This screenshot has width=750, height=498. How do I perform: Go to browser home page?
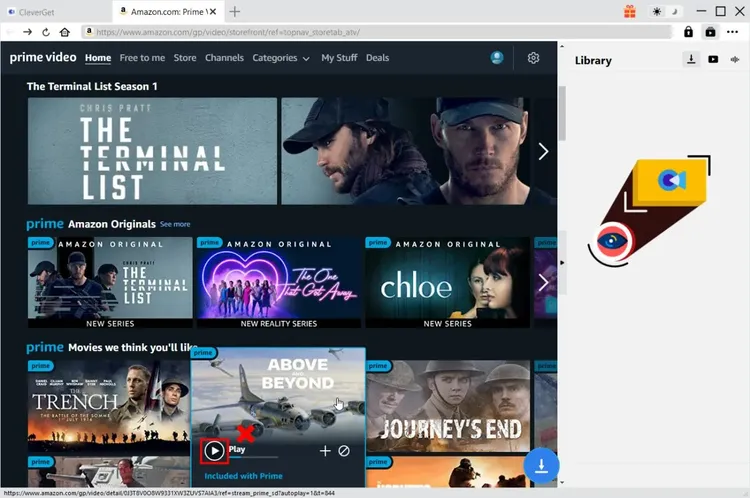64,32
